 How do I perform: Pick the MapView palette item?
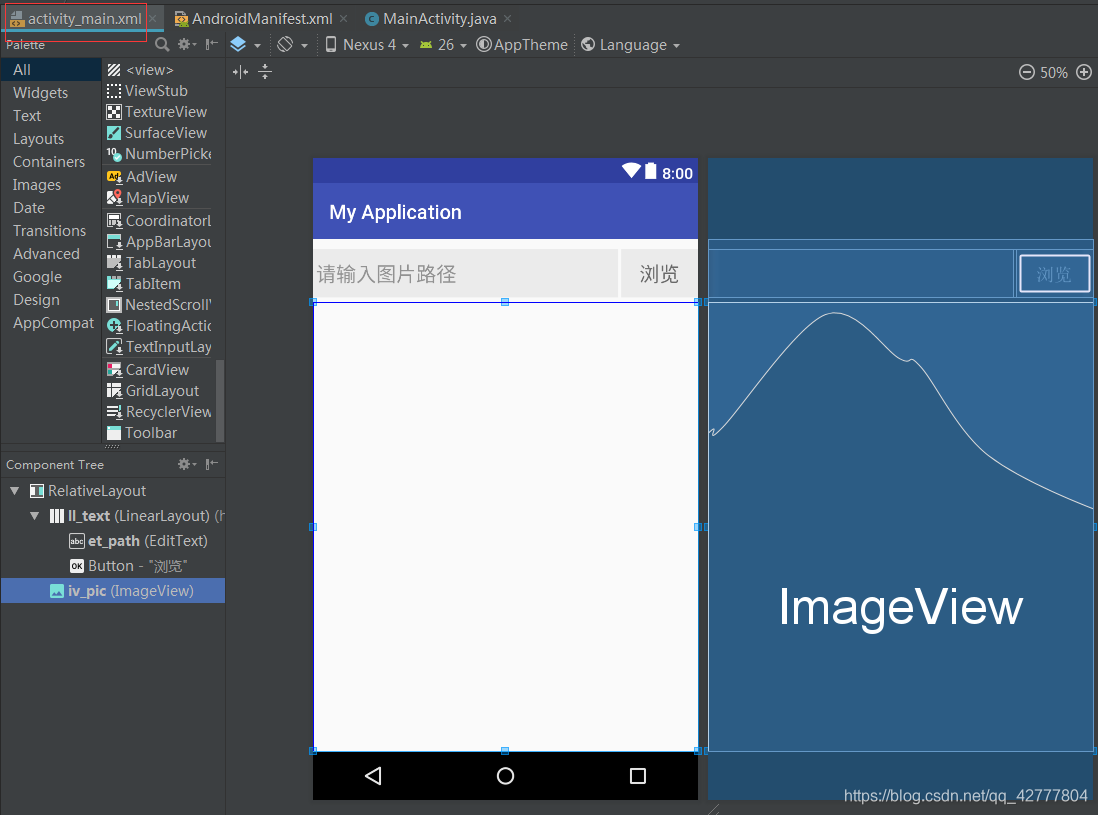[158, 197]
